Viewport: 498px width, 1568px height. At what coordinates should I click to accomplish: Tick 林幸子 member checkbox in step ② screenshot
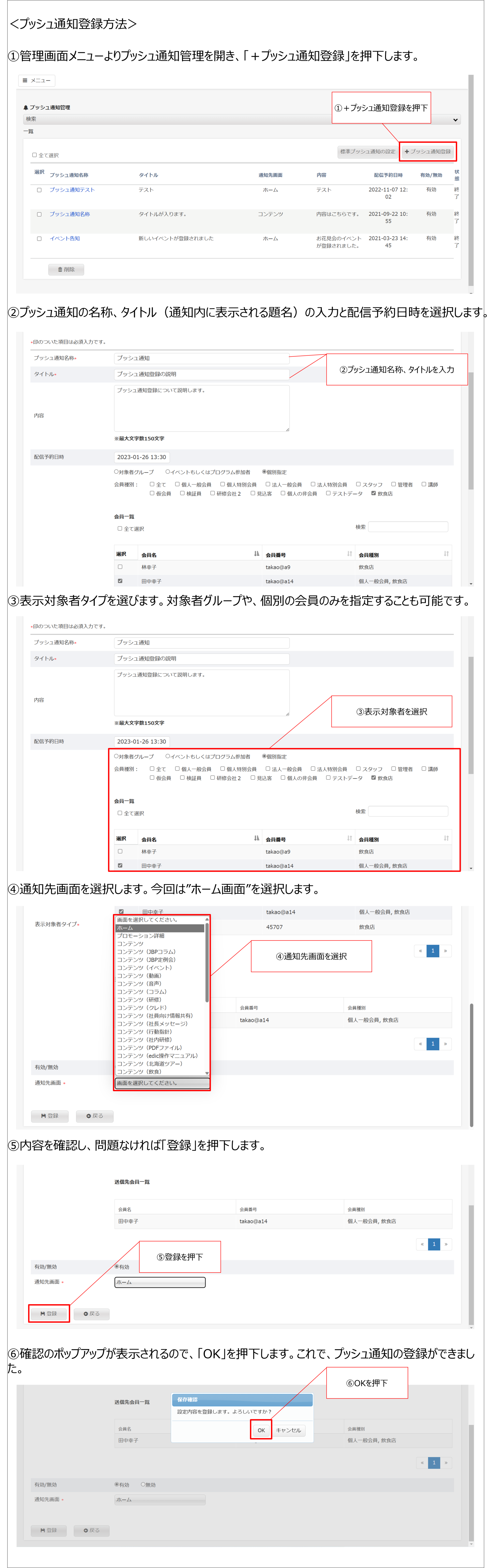(120, 567)
